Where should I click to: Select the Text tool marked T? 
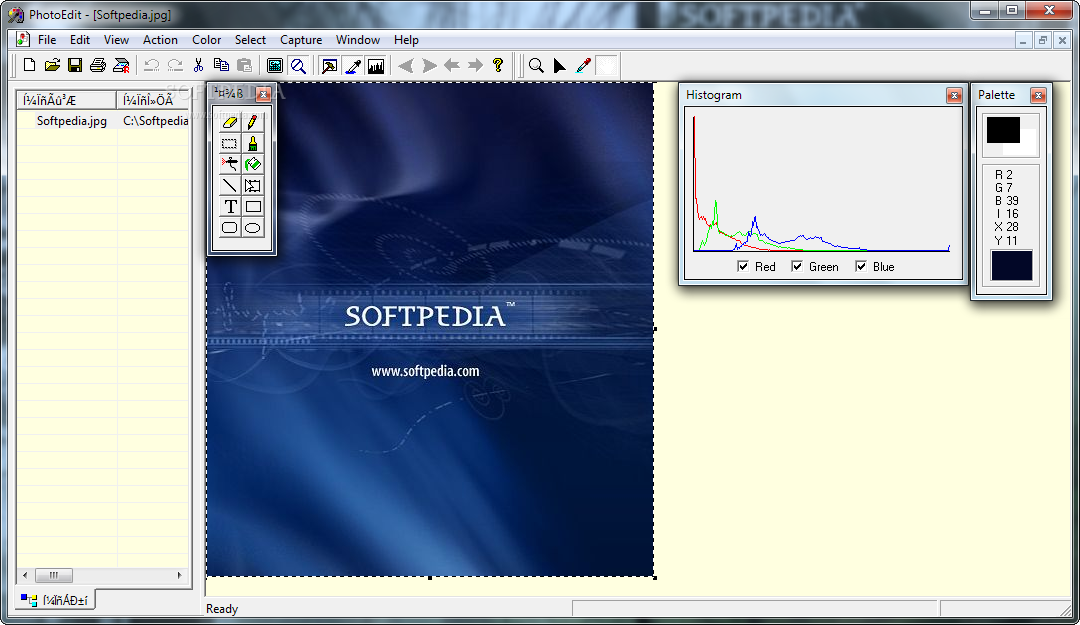click(x=229, y=207)
